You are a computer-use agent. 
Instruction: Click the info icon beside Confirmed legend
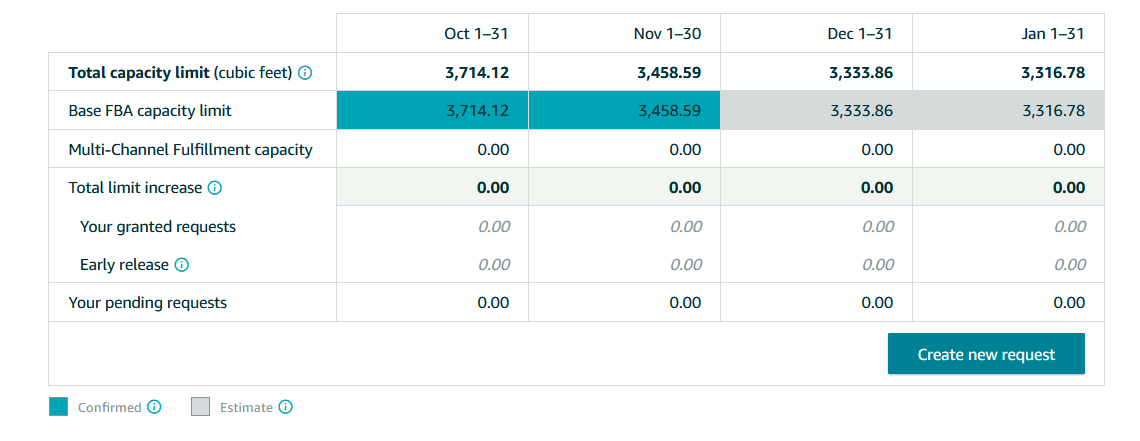click(154, 407)
